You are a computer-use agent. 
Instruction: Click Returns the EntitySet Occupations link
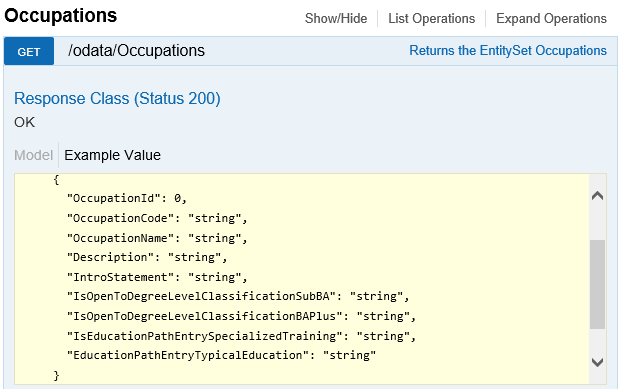508,51
